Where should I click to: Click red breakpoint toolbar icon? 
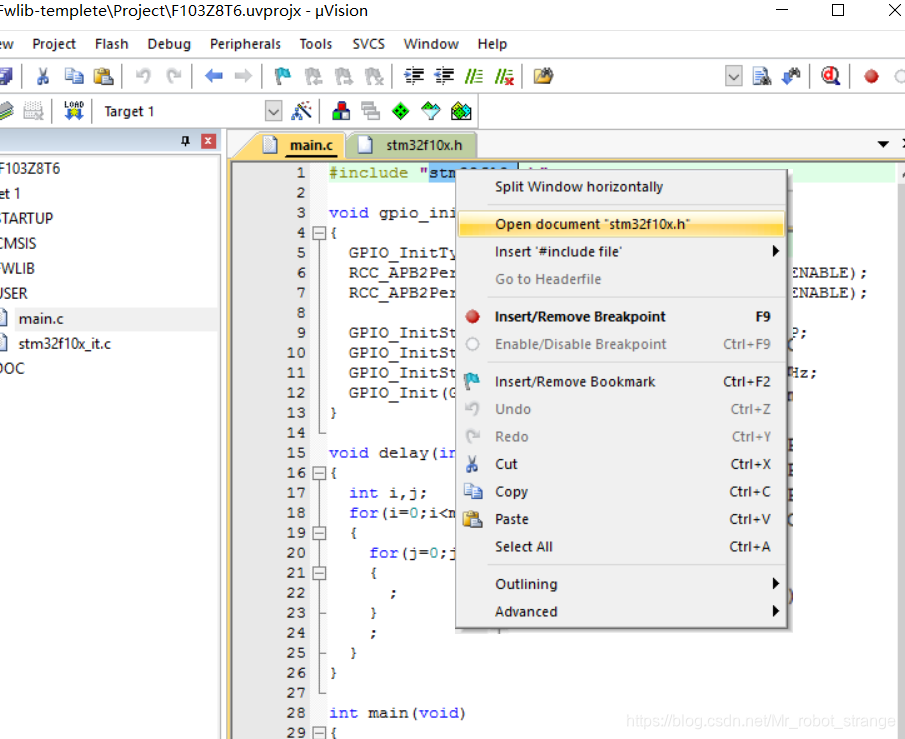click(871, 76)
